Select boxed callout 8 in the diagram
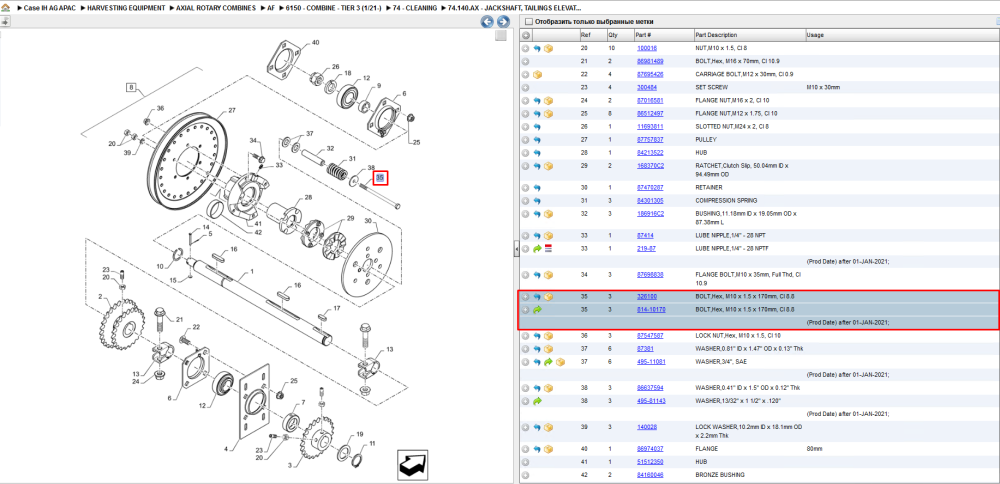 [131, 87]
